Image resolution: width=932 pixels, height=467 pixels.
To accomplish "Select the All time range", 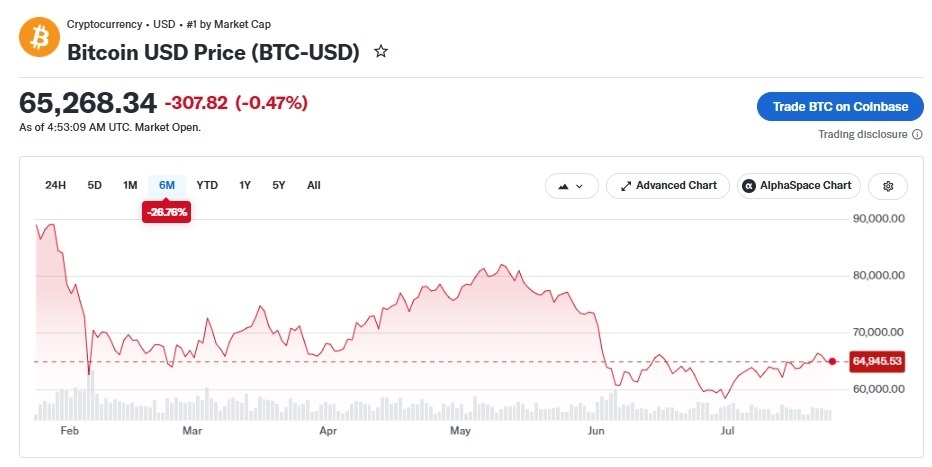I will coord(314,185).
